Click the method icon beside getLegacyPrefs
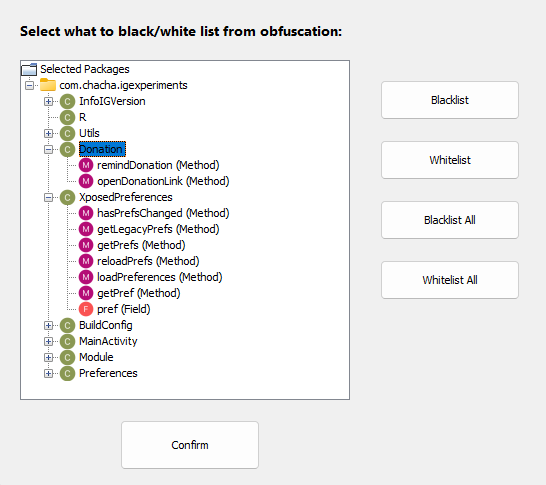This screenshot has width=546, height=485. [x=86, y=229]
